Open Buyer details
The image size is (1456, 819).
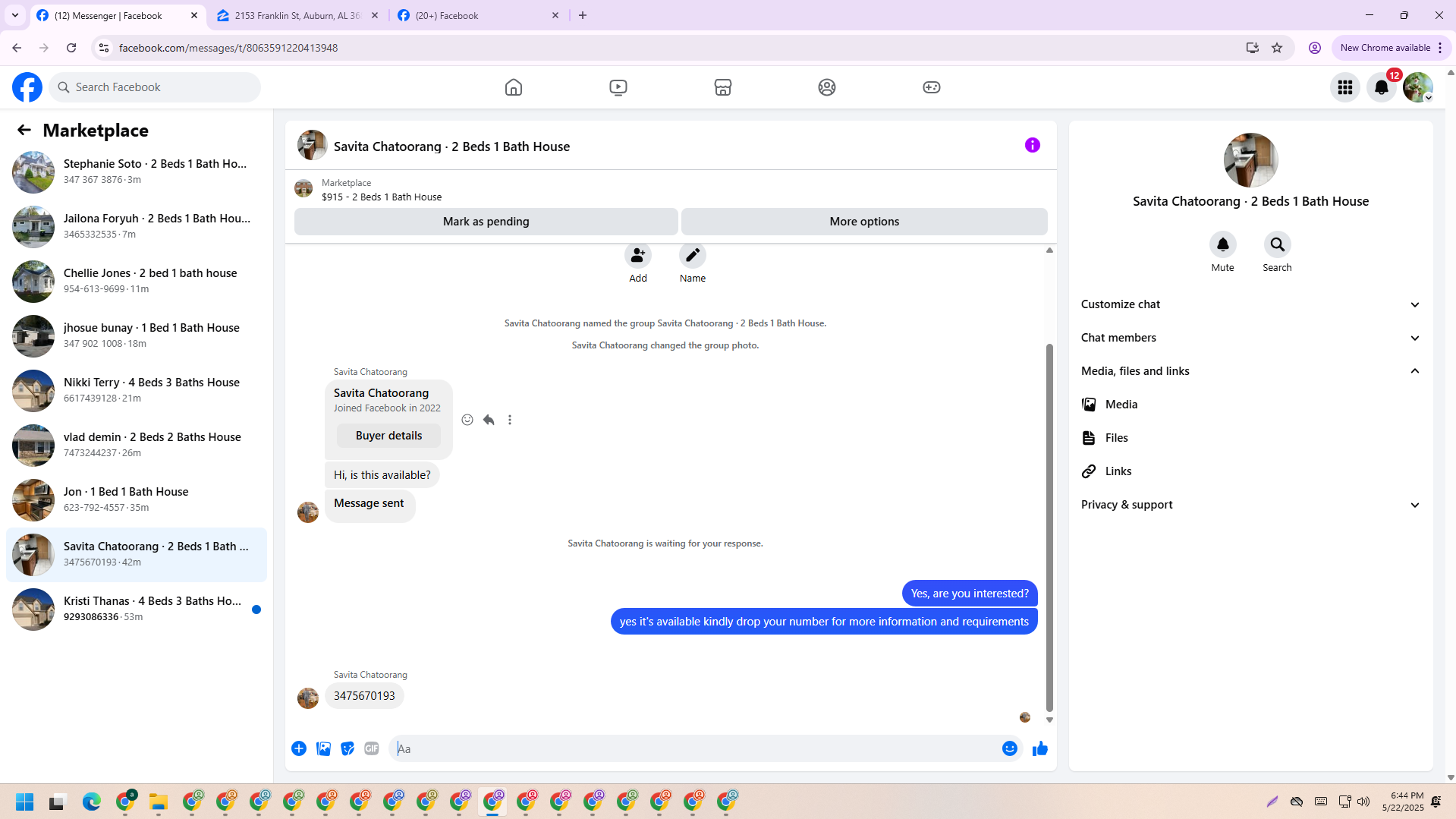(388, 436)
